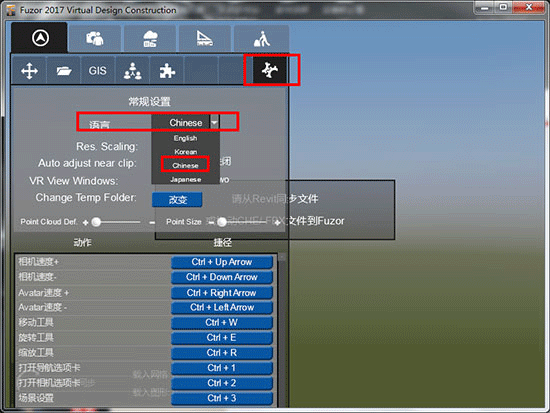Select the measurement ruler triangle tab
The height and width of the screenshot is (413, 550).
coord(205,39)
